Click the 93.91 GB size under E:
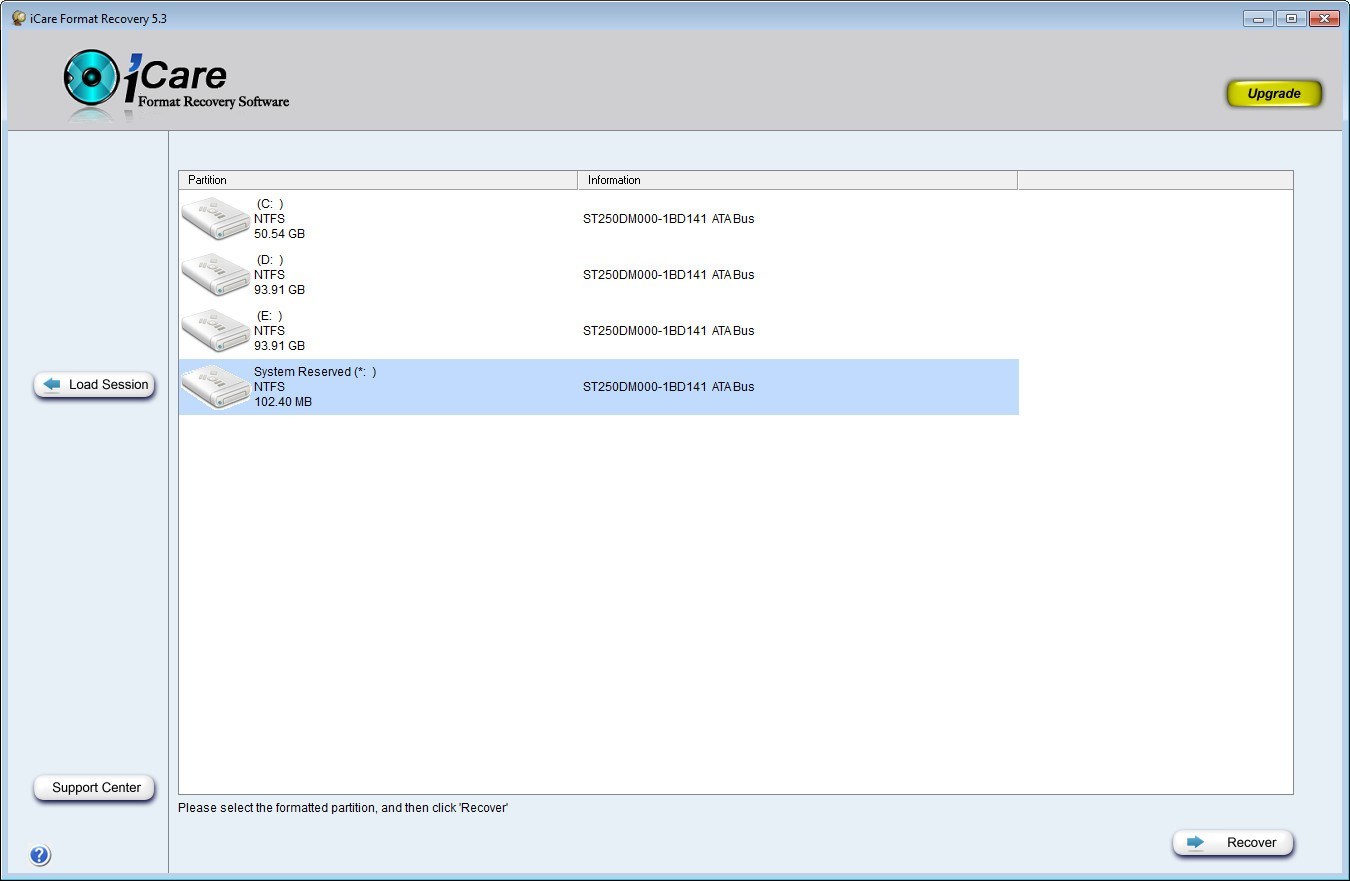The height and width of the screenshot is (881, 1350). click(279, 346)
